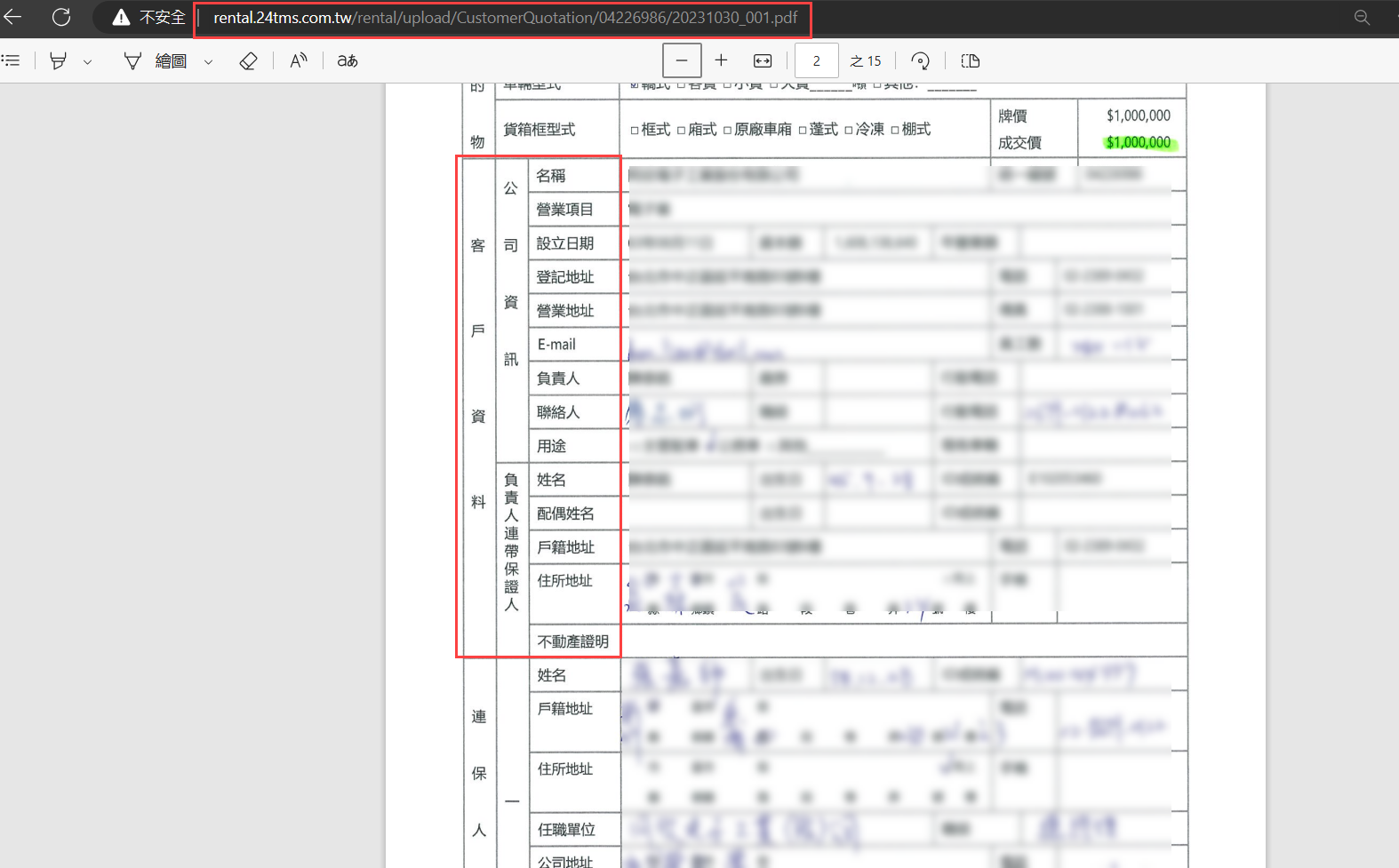Screen dimensions: 1399x868
Task: Click the 不動產證明 field label
Action: (573, 641)
